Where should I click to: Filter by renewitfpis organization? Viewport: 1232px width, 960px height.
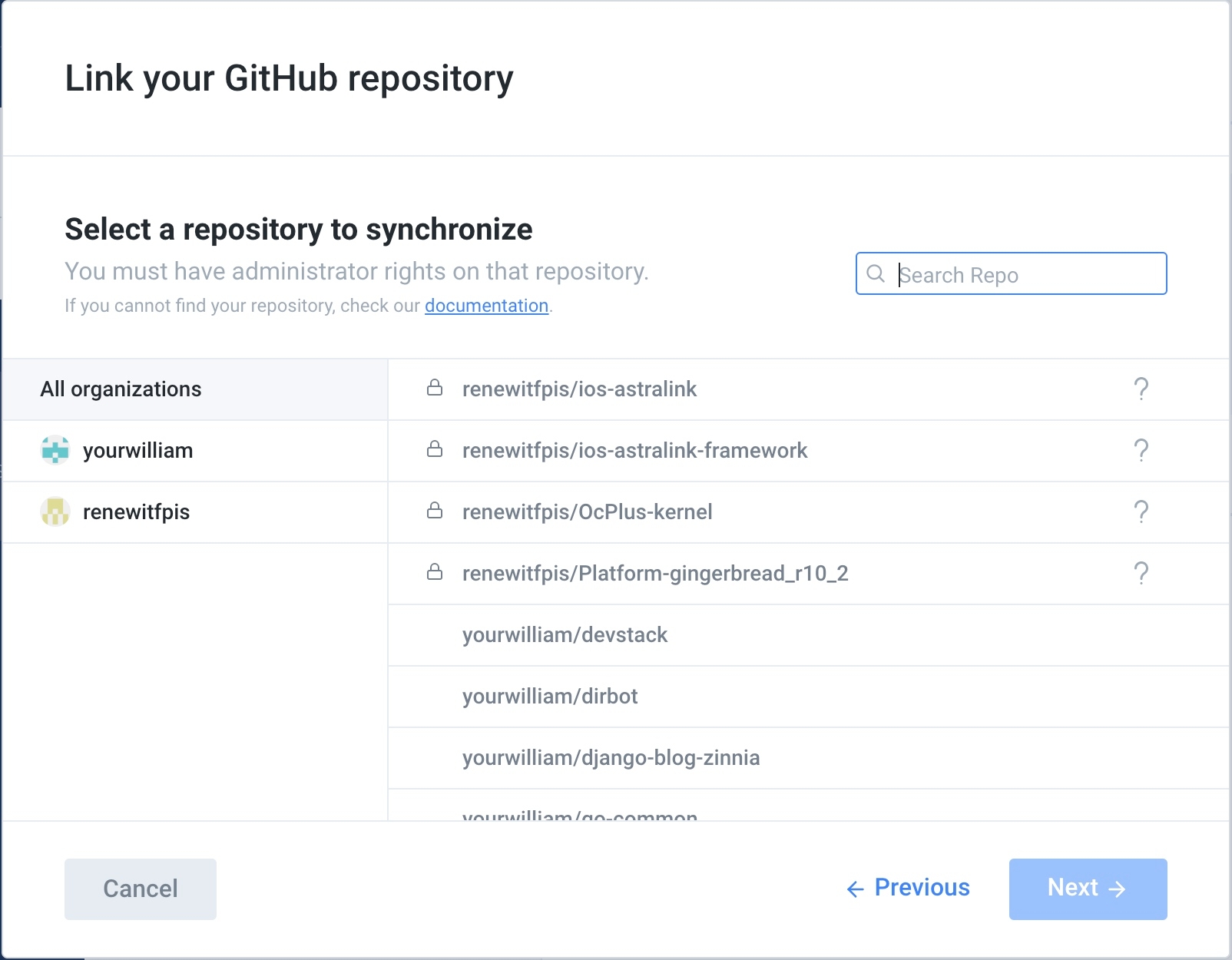tap(137, 512)
